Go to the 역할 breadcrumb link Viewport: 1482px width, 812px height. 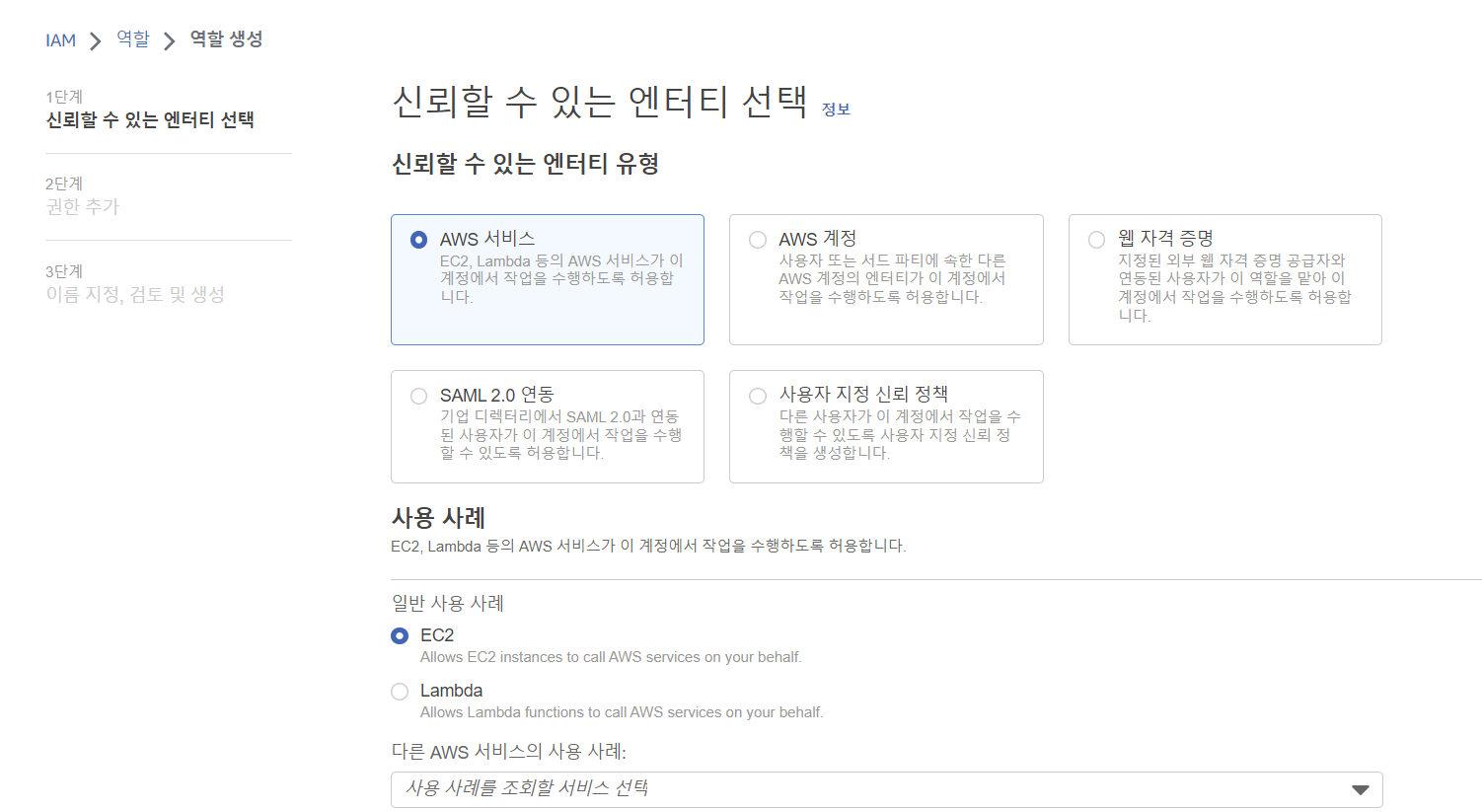tap(133, 38)
